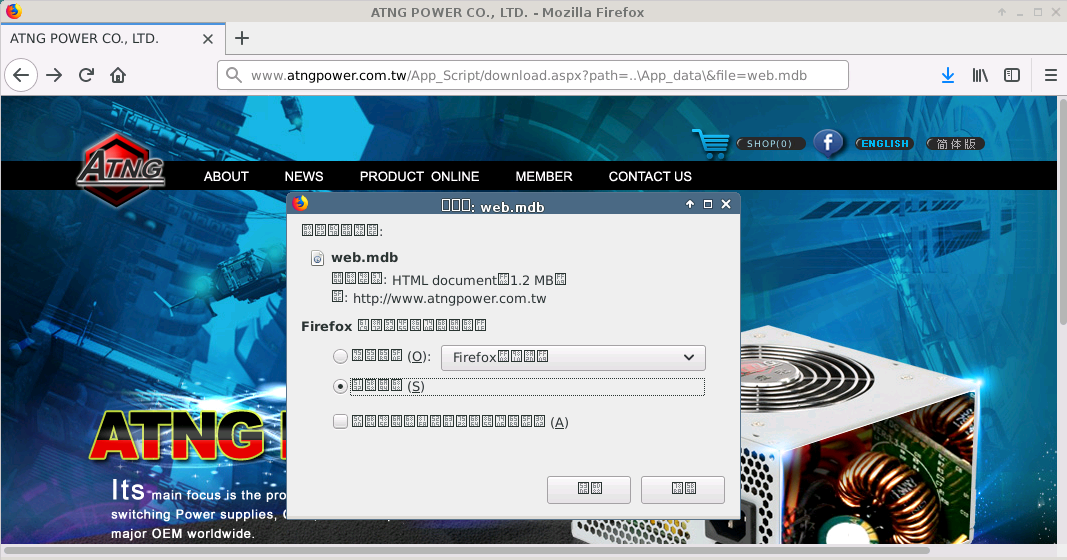The image size is (1067, 560).
Task: Open the PRODUCT ONLINE menu item
Action: click(x=419, y=176)
